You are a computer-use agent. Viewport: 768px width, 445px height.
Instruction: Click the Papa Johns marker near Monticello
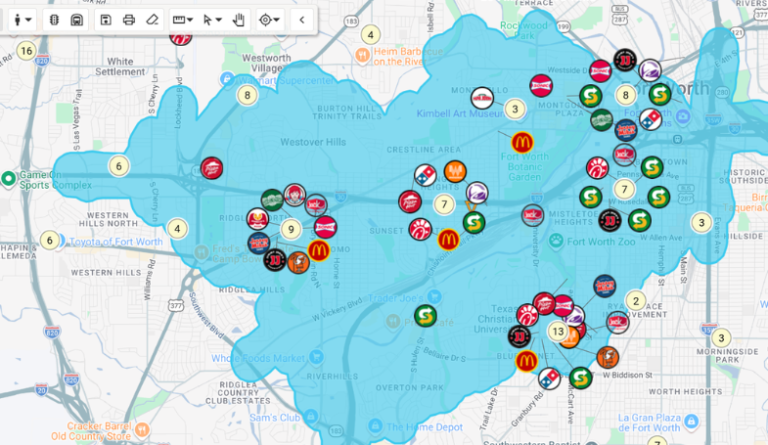pyautogui.click(x=482, y=98)
